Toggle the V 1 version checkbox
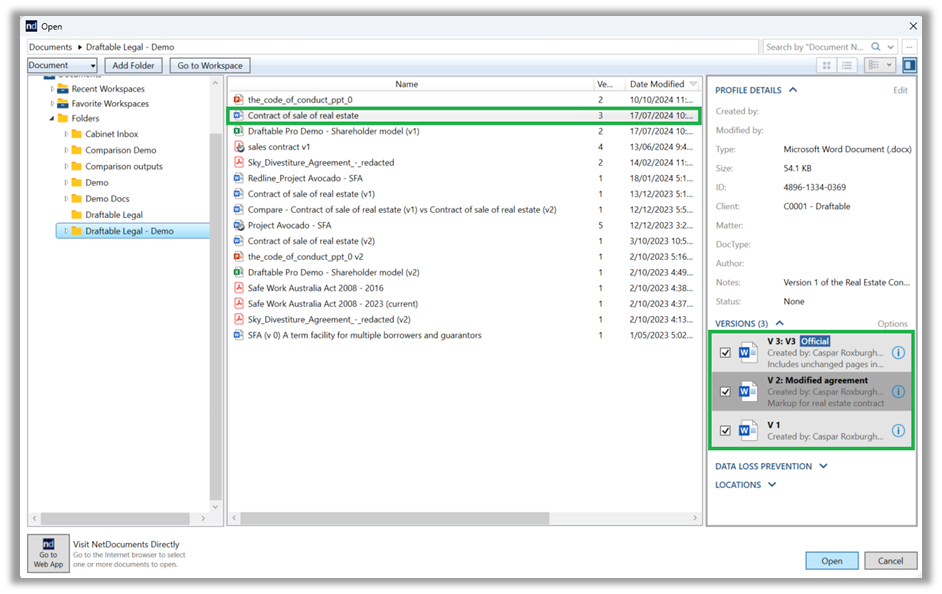The image size is (942, 594). click(725, 431)
